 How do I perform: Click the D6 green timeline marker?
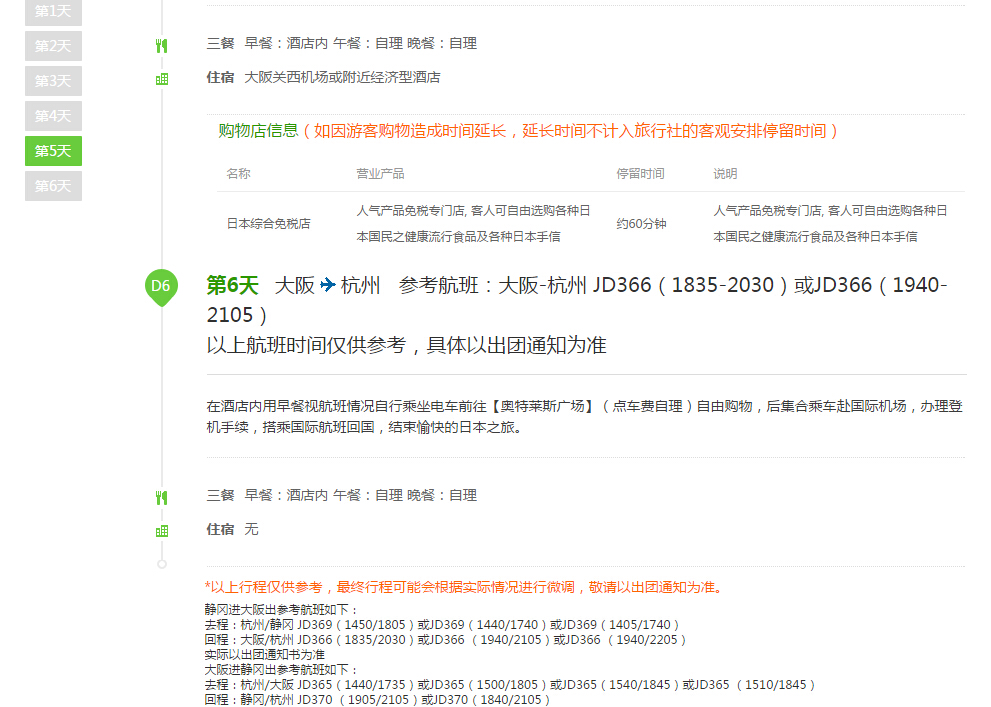161,286
